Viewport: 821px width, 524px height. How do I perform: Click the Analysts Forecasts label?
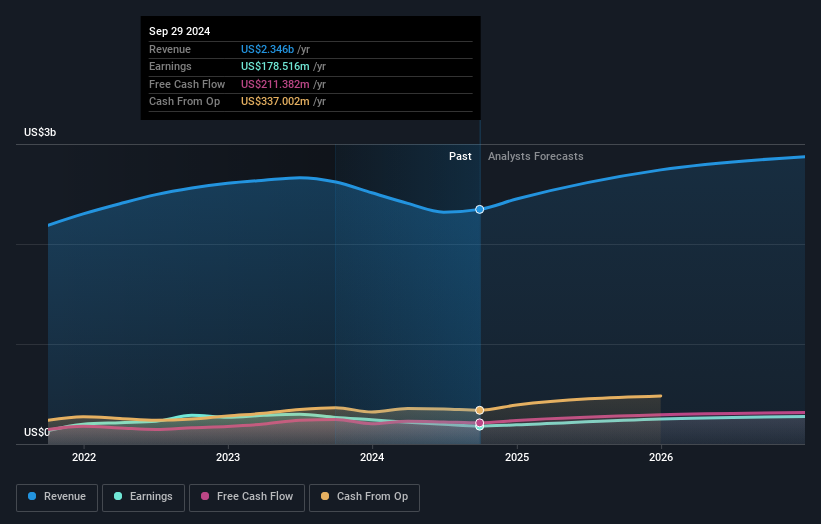point(536,157)
